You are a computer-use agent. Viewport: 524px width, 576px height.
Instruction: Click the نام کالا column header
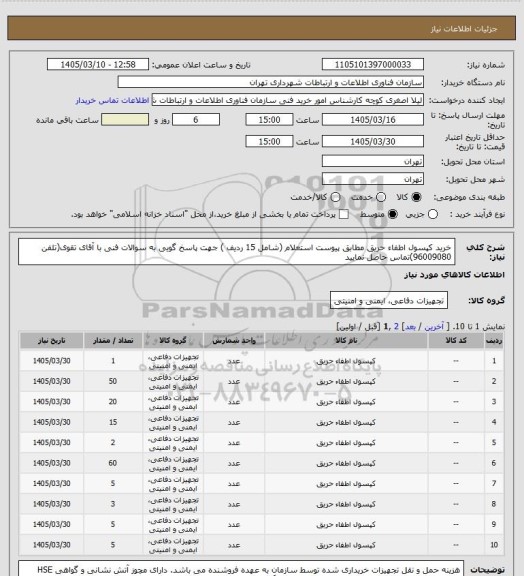(x=346, y=341)
